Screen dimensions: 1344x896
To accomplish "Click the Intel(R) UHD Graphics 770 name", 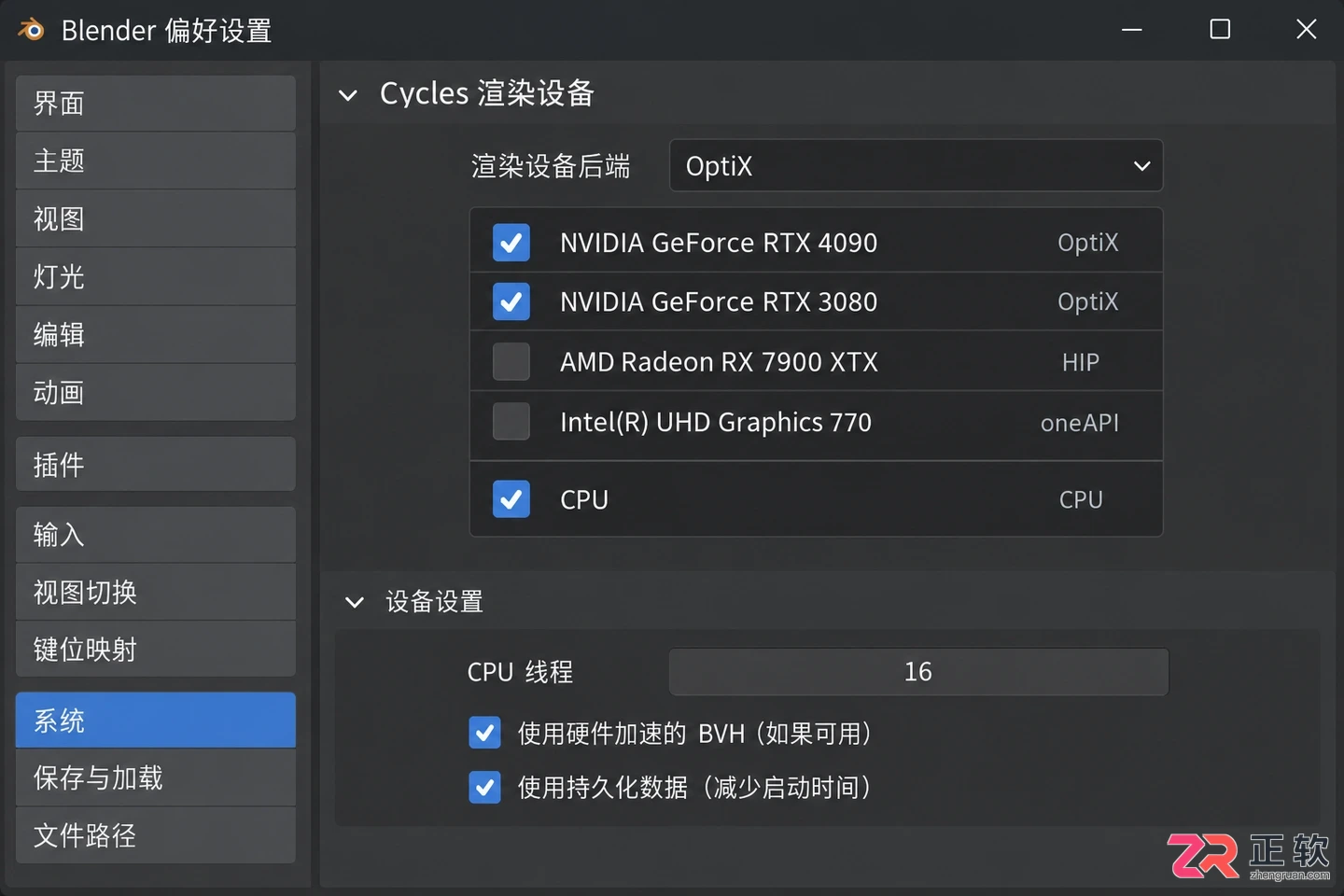I will pos(716,423).
